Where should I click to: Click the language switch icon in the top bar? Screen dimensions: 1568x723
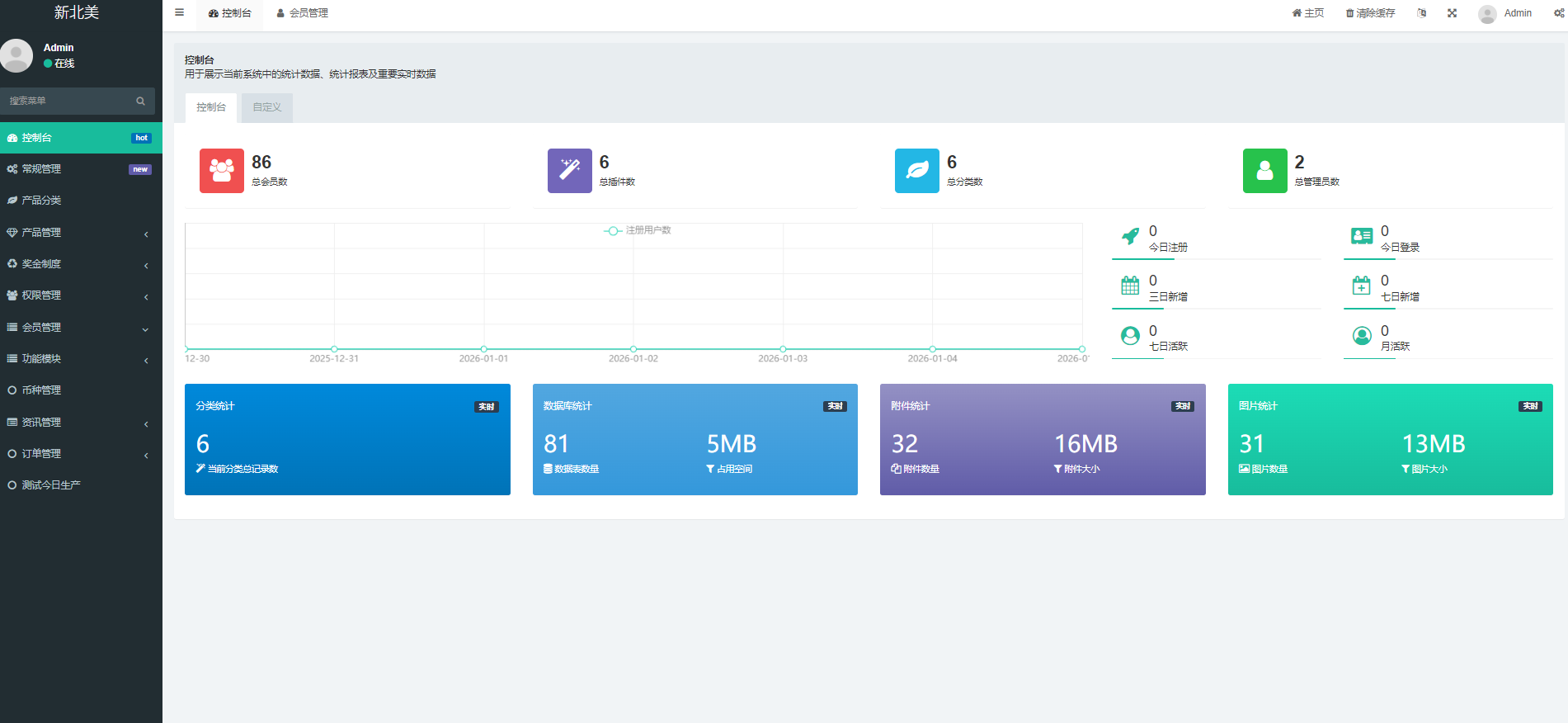(x=1421, y=13)
